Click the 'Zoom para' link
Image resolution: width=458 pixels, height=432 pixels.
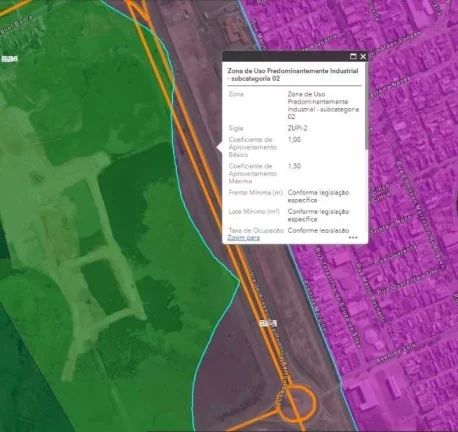click(x=244, y=238)
